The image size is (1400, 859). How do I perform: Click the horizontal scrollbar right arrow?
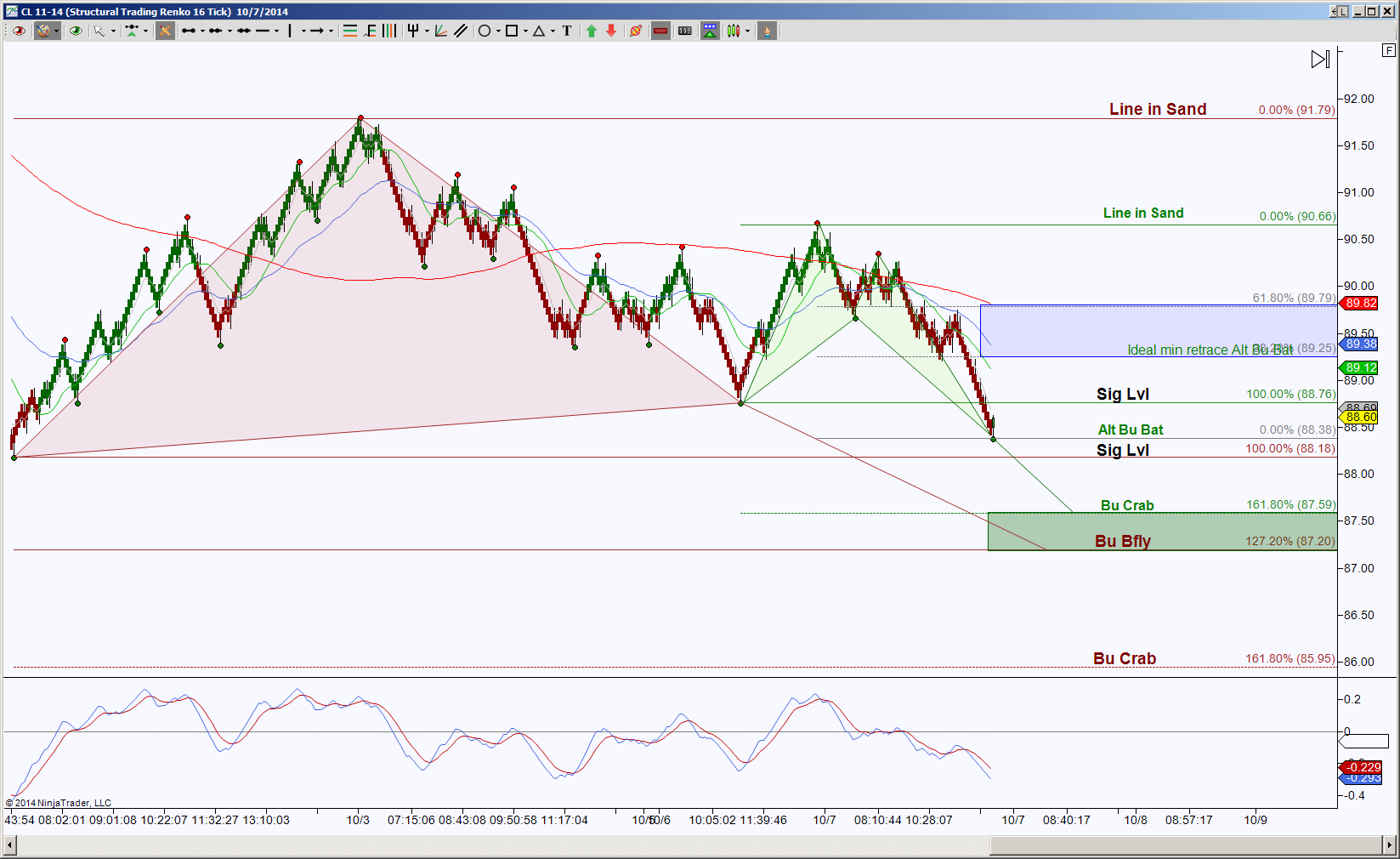coord(1389,845)
